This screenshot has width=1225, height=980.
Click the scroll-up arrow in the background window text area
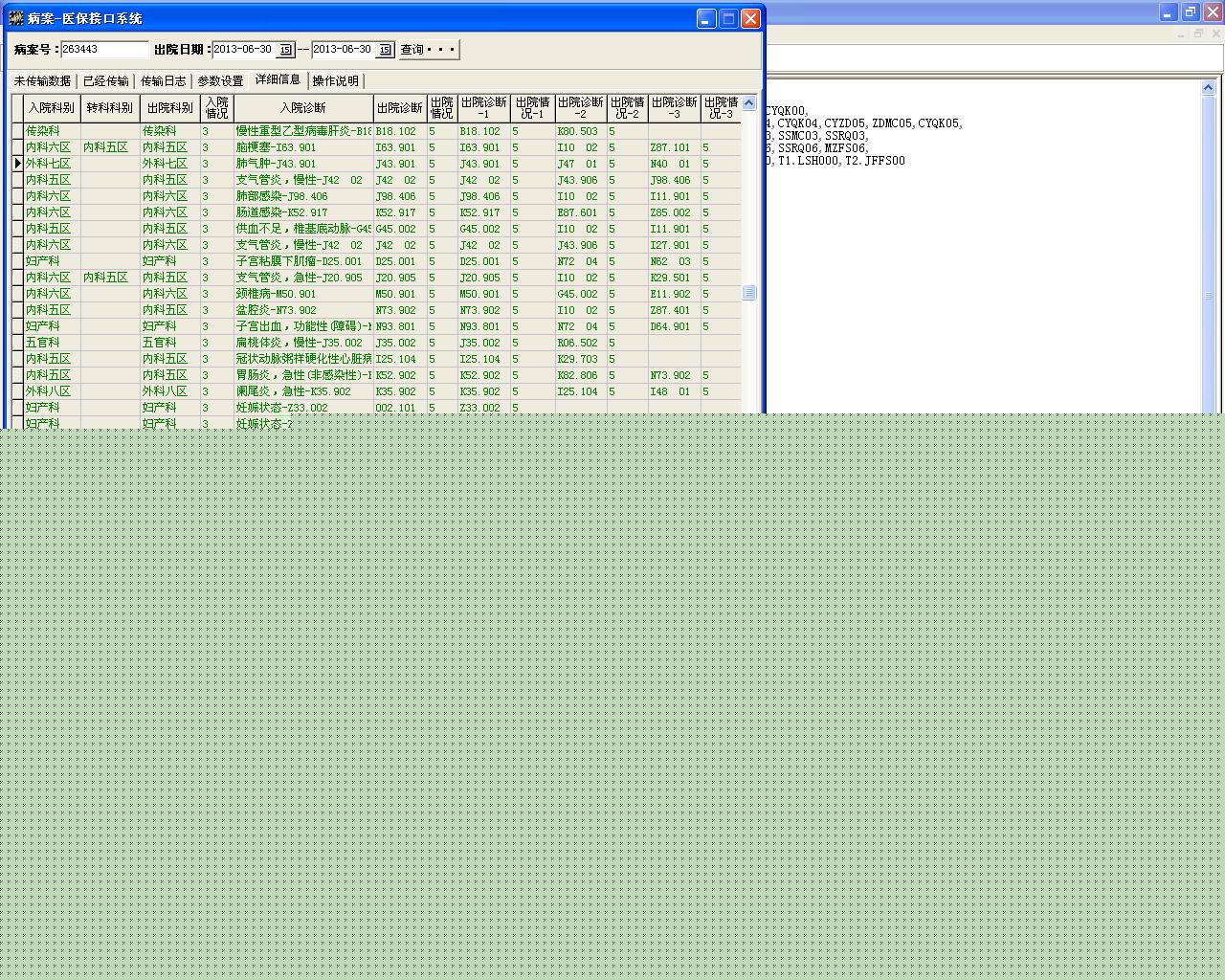tap(1209, 89)
